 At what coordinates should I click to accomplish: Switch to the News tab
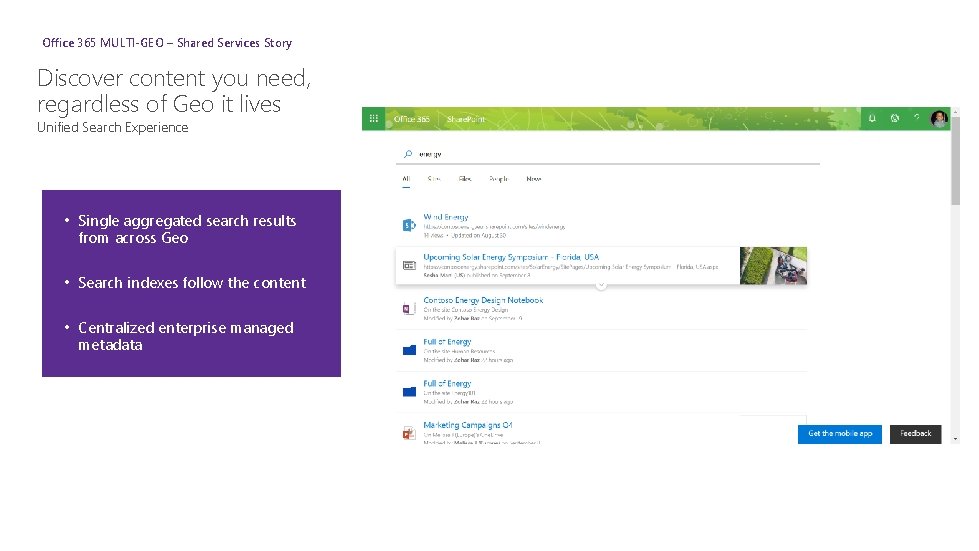tap(534, 179)
